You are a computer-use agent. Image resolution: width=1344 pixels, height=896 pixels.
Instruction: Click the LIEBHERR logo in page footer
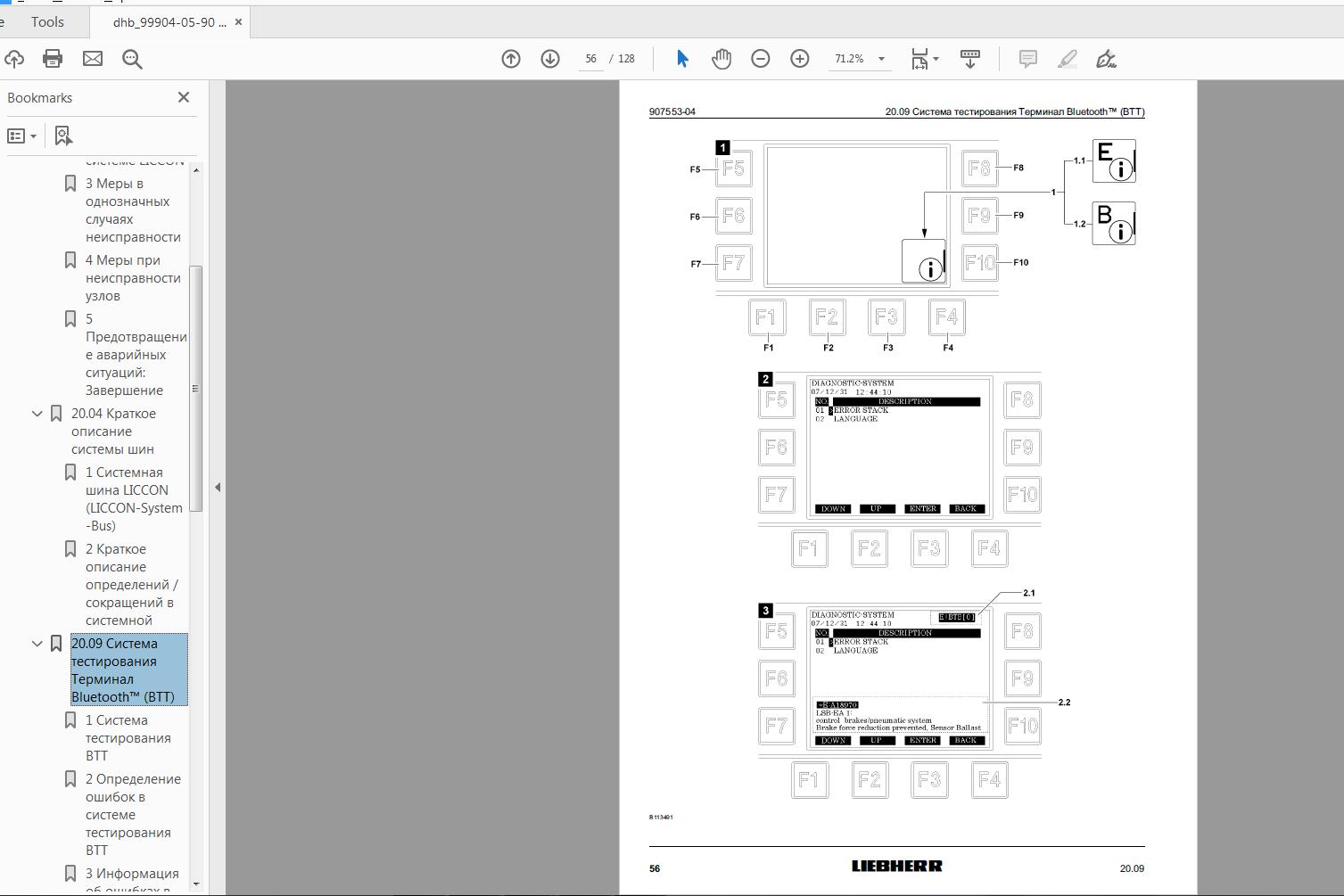tap(896, 866)
